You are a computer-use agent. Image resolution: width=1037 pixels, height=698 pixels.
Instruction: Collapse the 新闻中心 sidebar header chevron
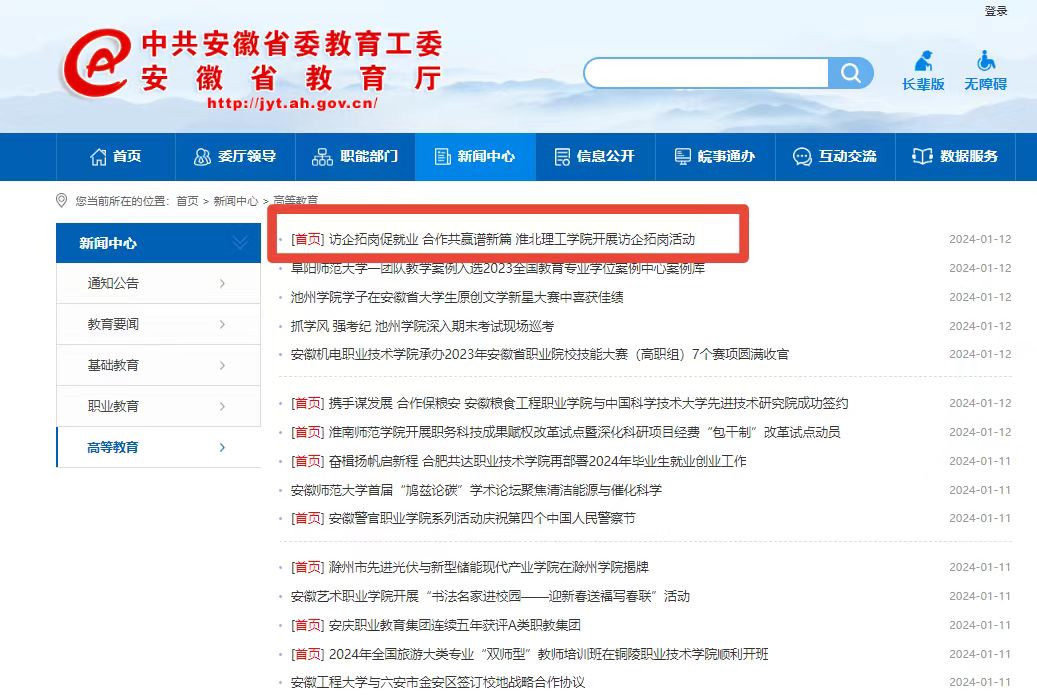(x=239, y=243)
